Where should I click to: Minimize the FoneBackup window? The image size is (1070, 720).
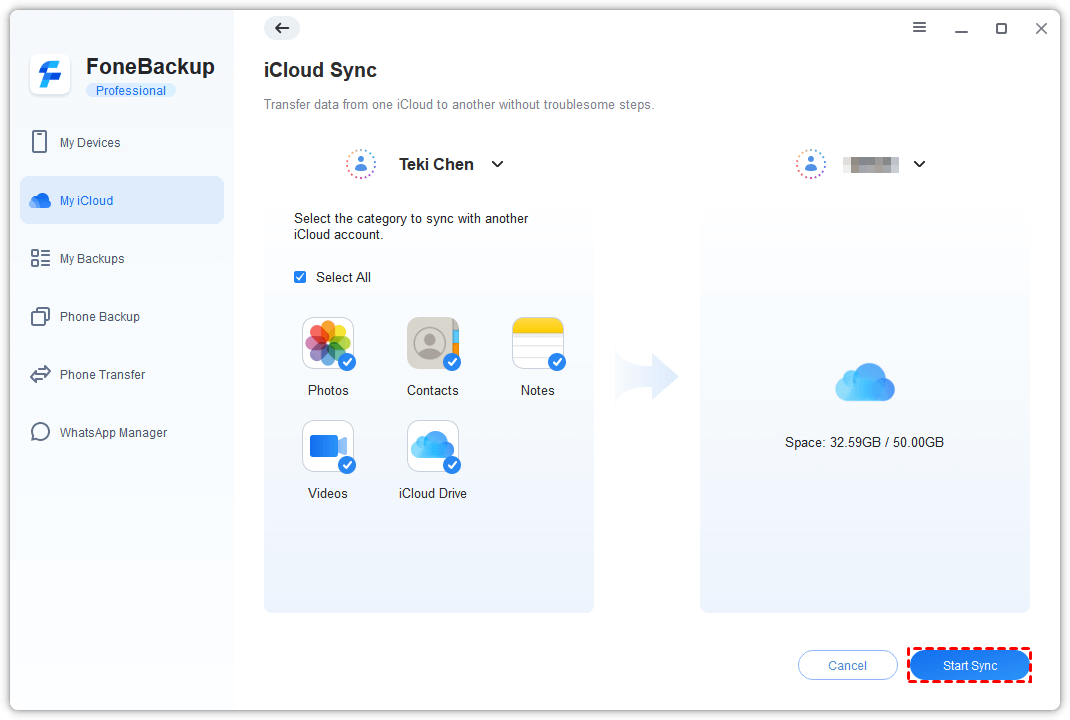click(x=961, y=29)
